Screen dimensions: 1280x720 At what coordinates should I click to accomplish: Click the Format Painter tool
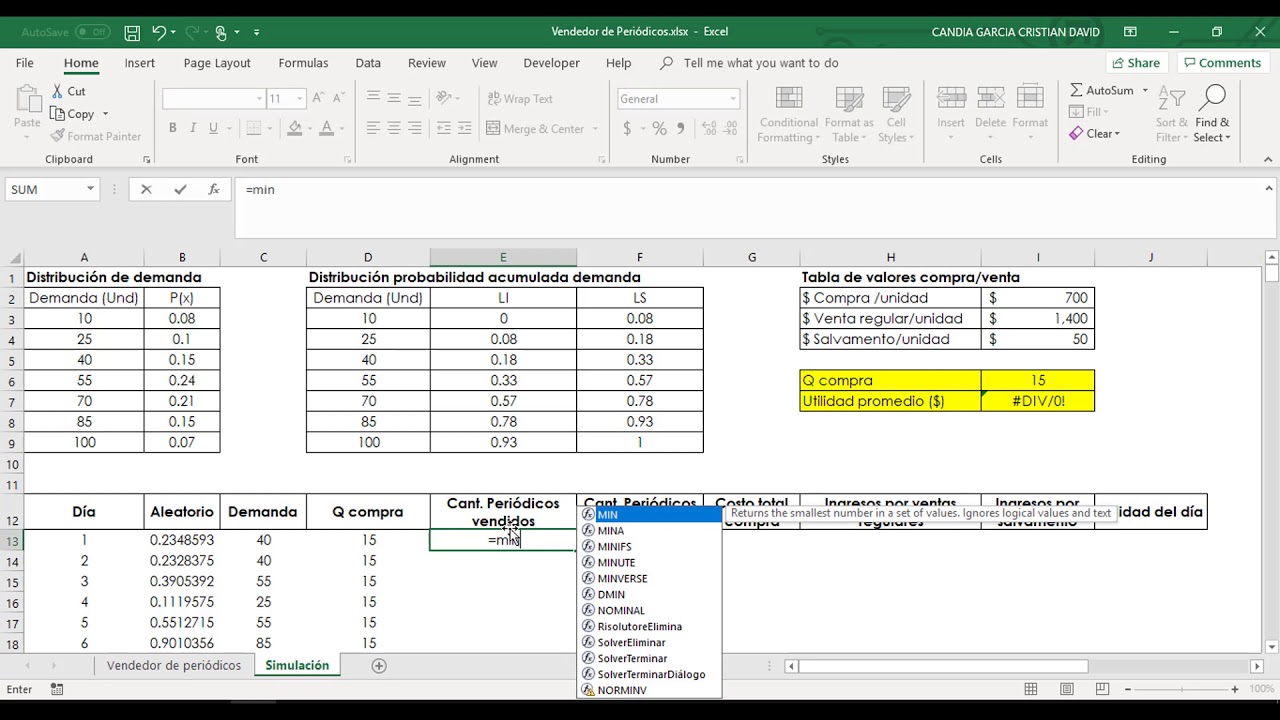96,136
